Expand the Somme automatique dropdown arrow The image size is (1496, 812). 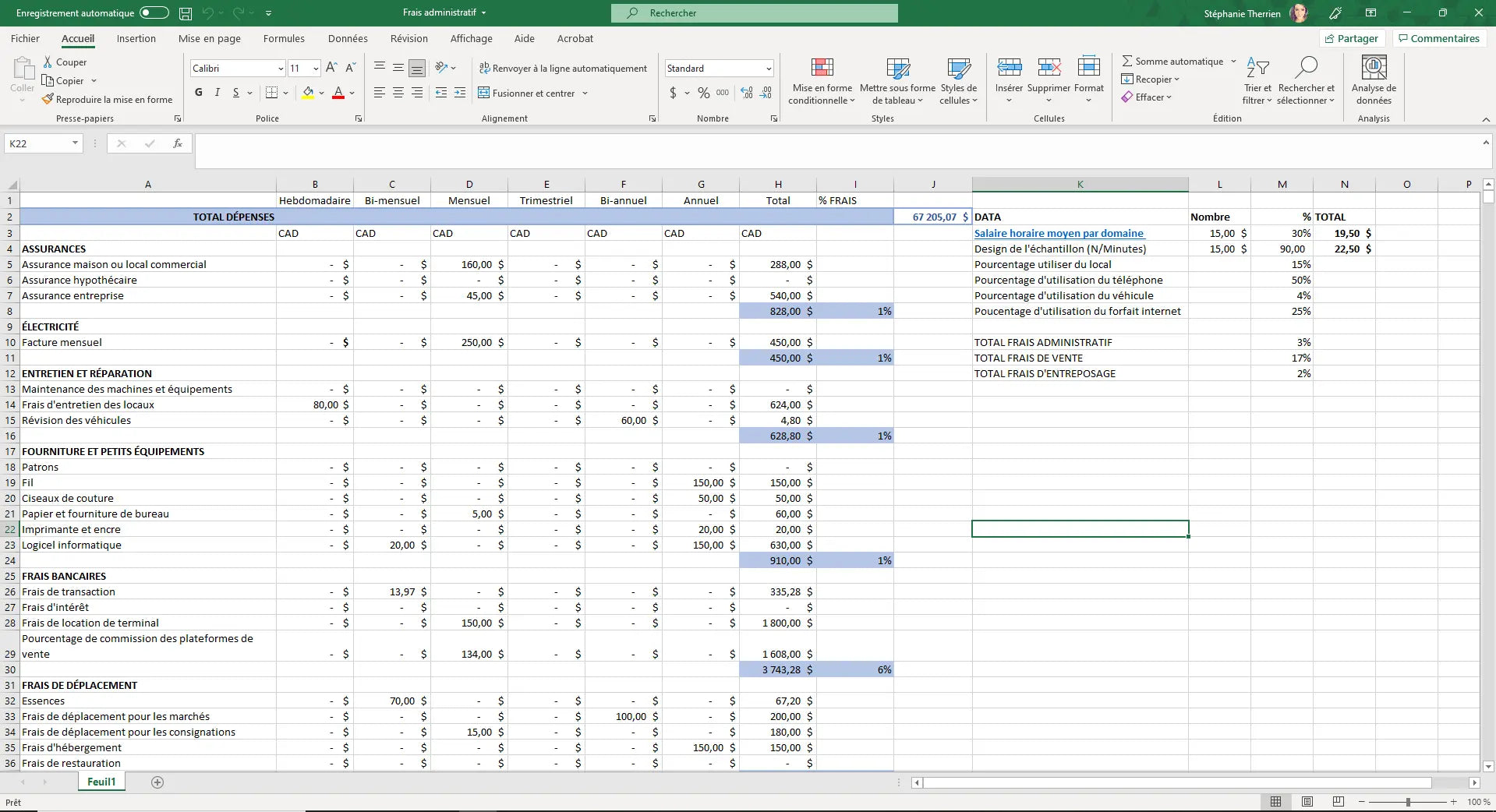pos(1233,62)
